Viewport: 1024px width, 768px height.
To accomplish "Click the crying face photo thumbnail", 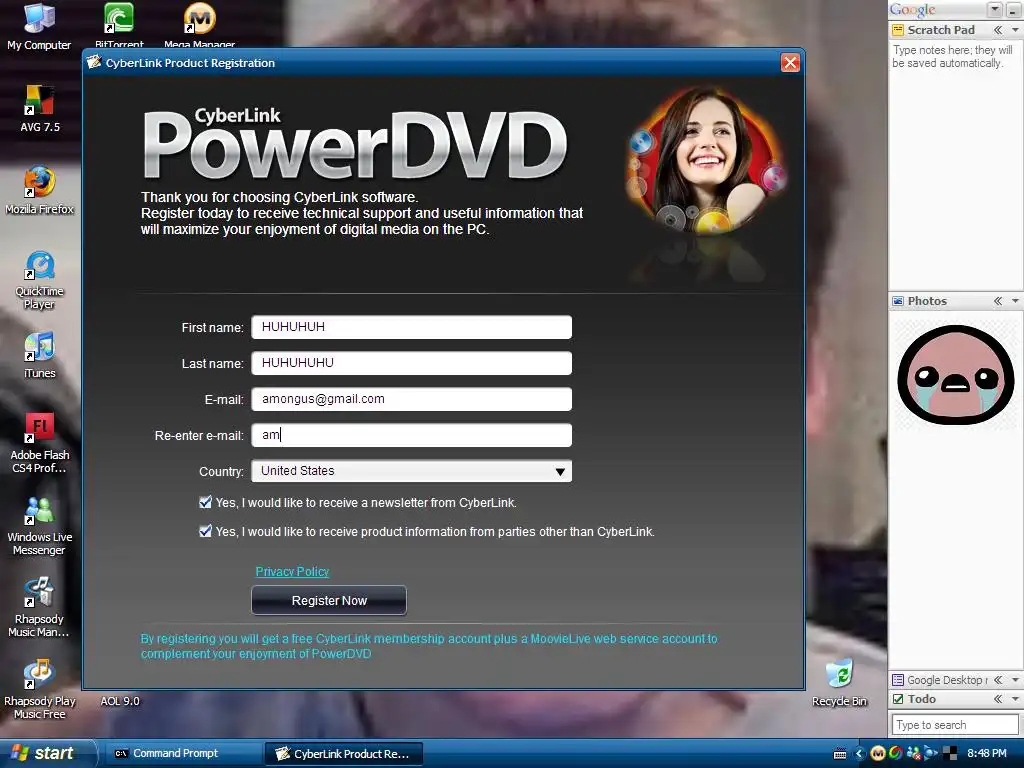I will point(955,375).
